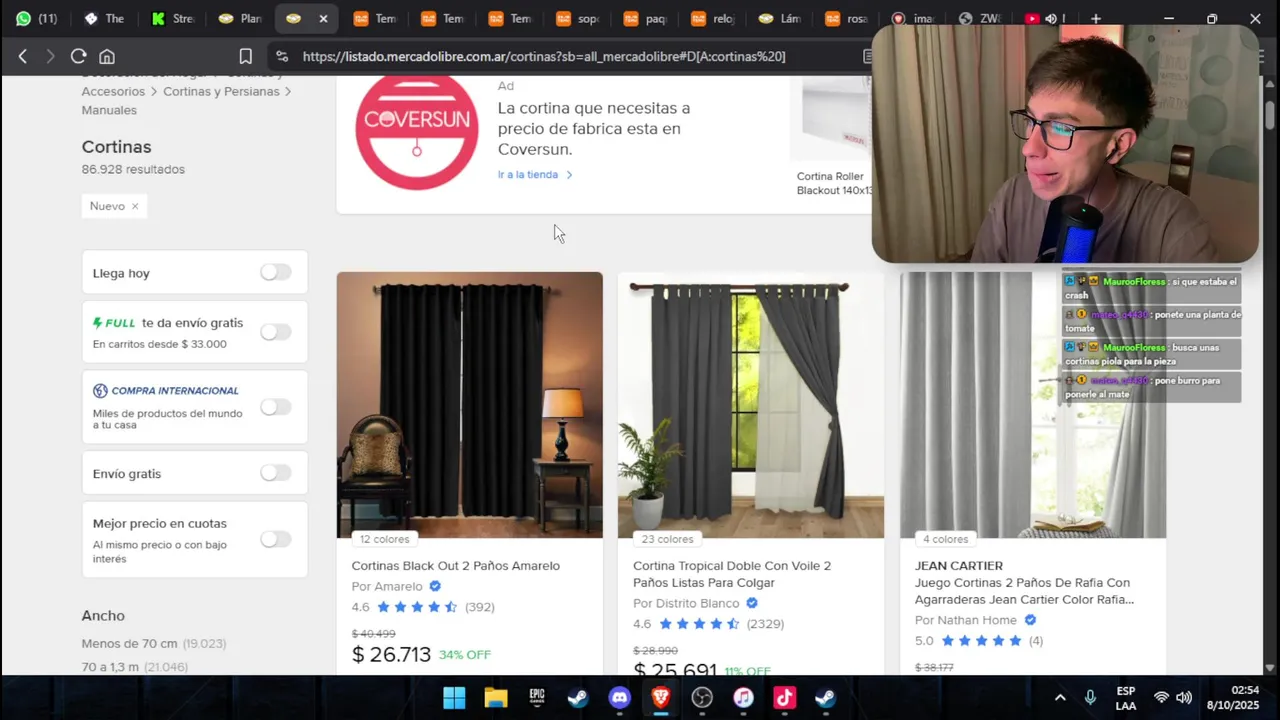Follow the 'Ir a la tienda' link

pyautogui.click(x=535, y=175)
